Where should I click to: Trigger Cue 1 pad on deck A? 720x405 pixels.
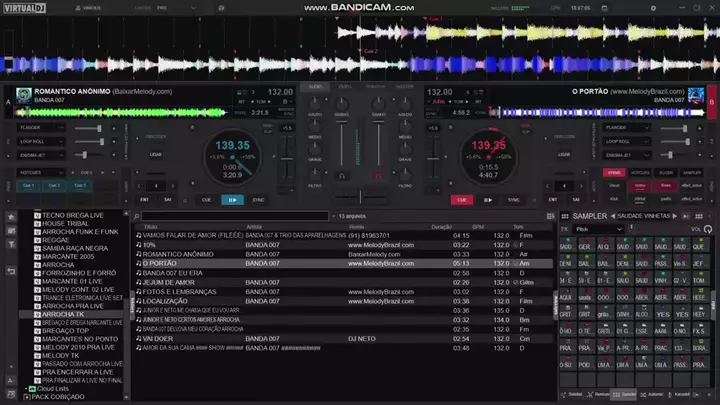(28, 185)
